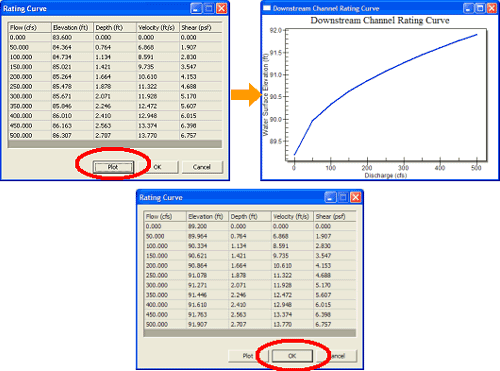
Task: Click Flow (cfs) header in bottom Rating Curve table
Action: pyautogui.click(x=165, y=217)
